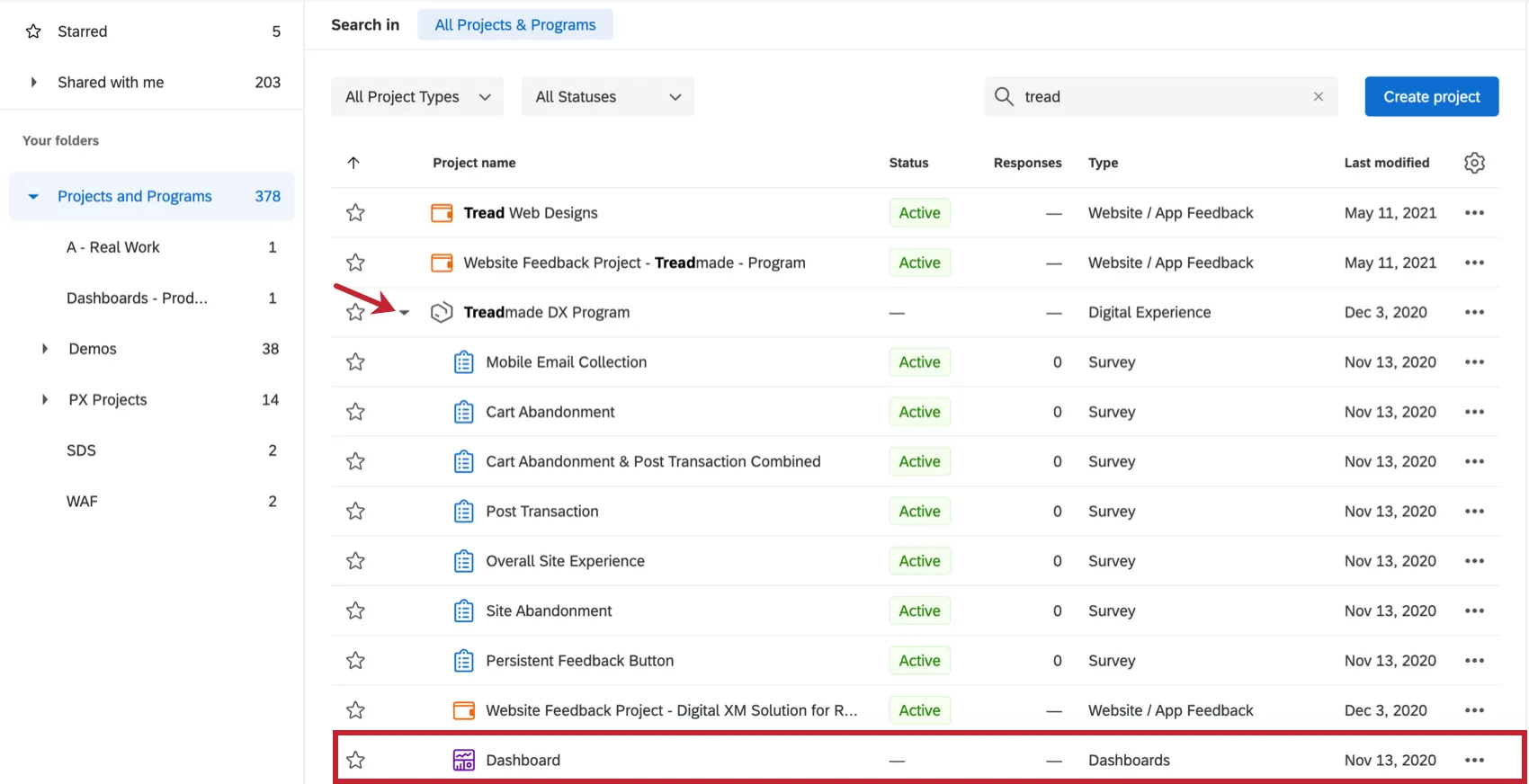The width and height of the screenshot is (1529, 784).
Task: Click the Dashboard project icon
Action: pos(463,760)
